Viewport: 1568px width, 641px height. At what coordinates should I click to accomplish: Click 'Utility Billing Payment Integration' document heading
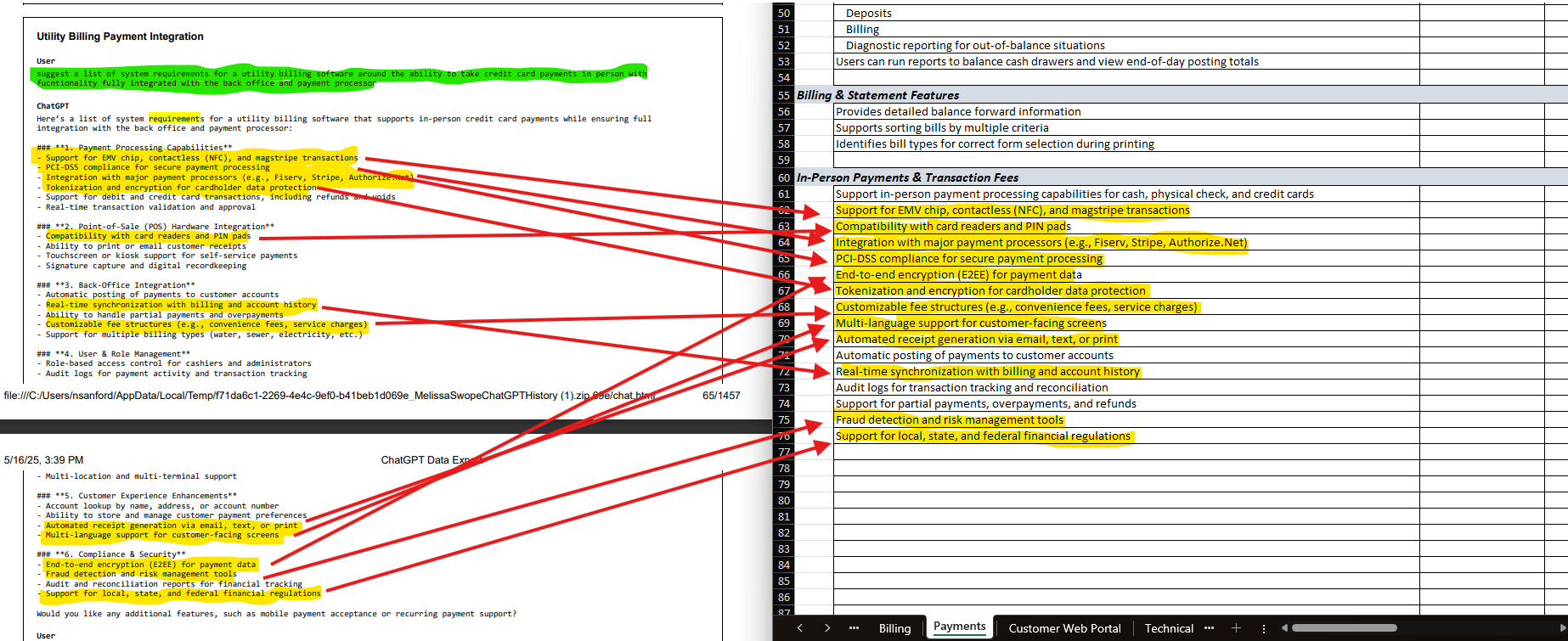click(120, 37)
